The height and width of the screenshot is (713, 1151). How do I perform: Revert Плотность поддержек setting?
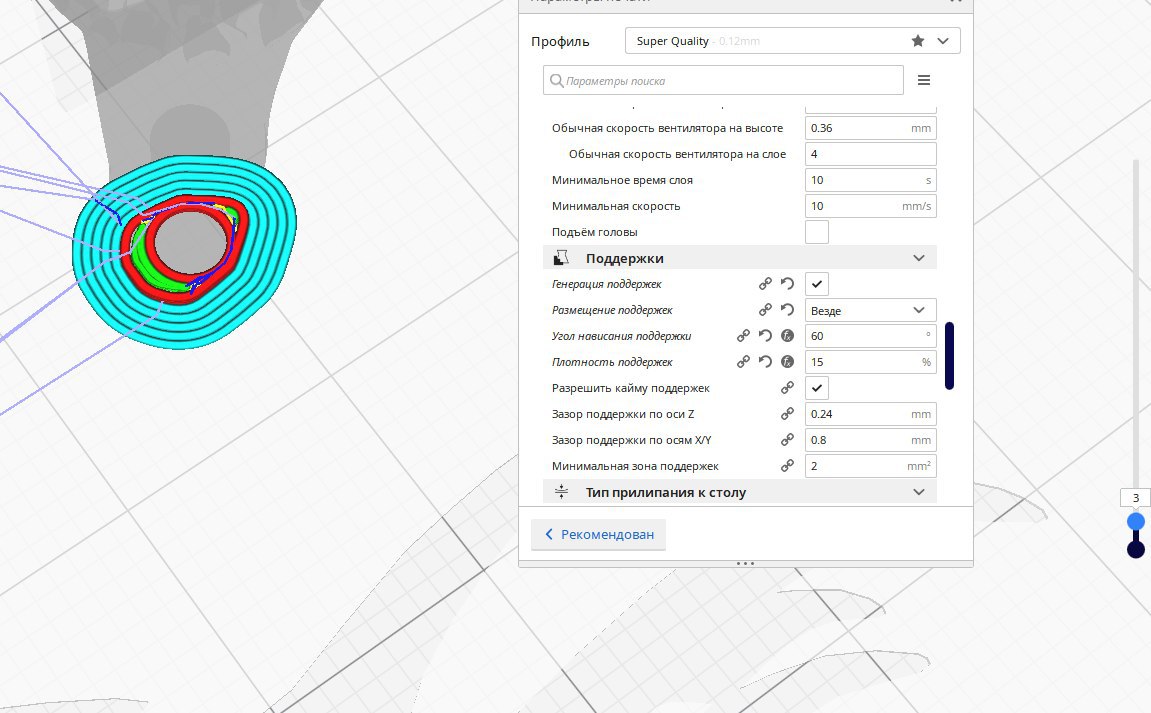[x=765, y=361]
